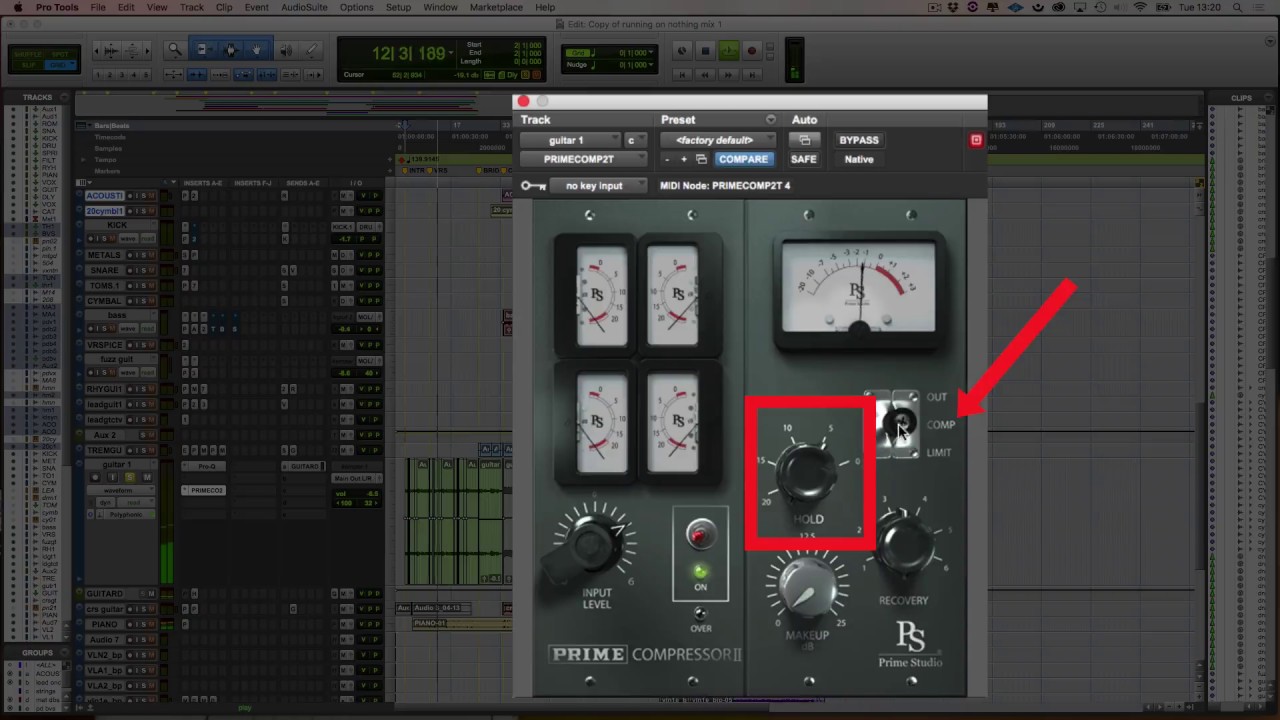Open the Spotlight search icon in menu bar
1280x720 pixels.
click(1235, 7)
